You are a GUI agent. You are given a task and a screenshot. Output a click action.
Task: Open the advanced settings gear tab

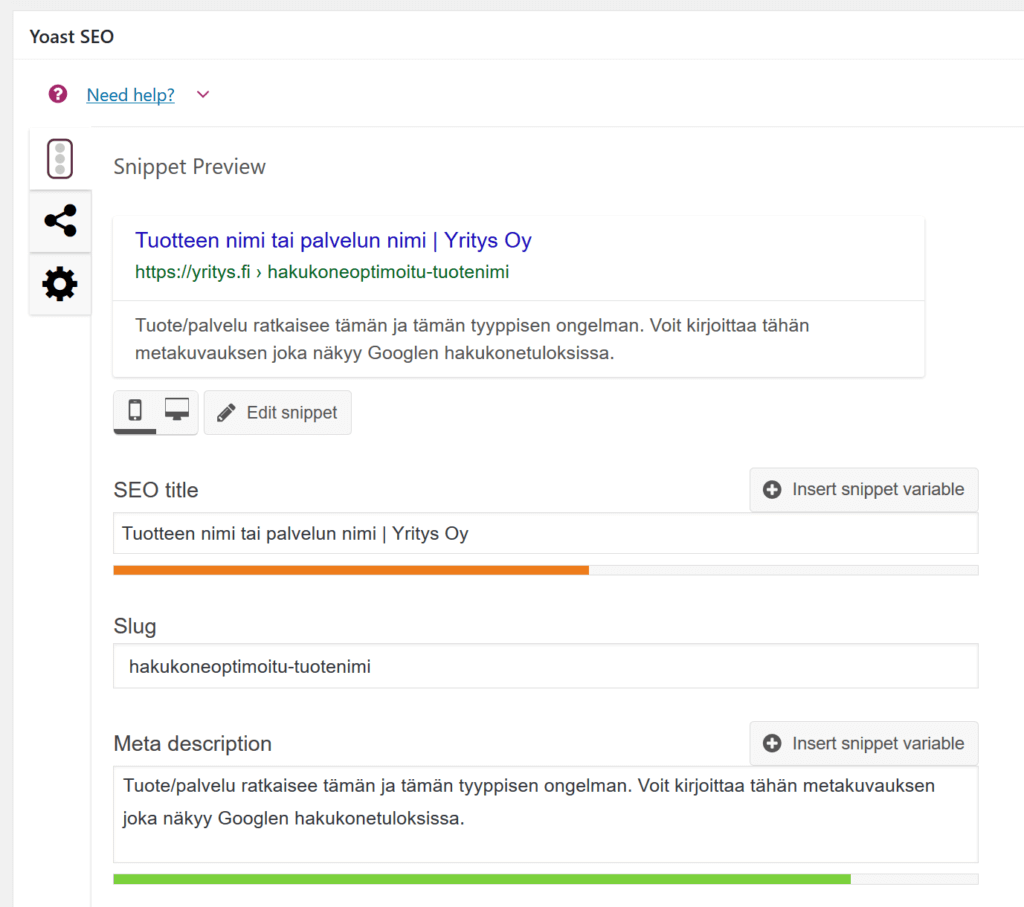point(60,285)
